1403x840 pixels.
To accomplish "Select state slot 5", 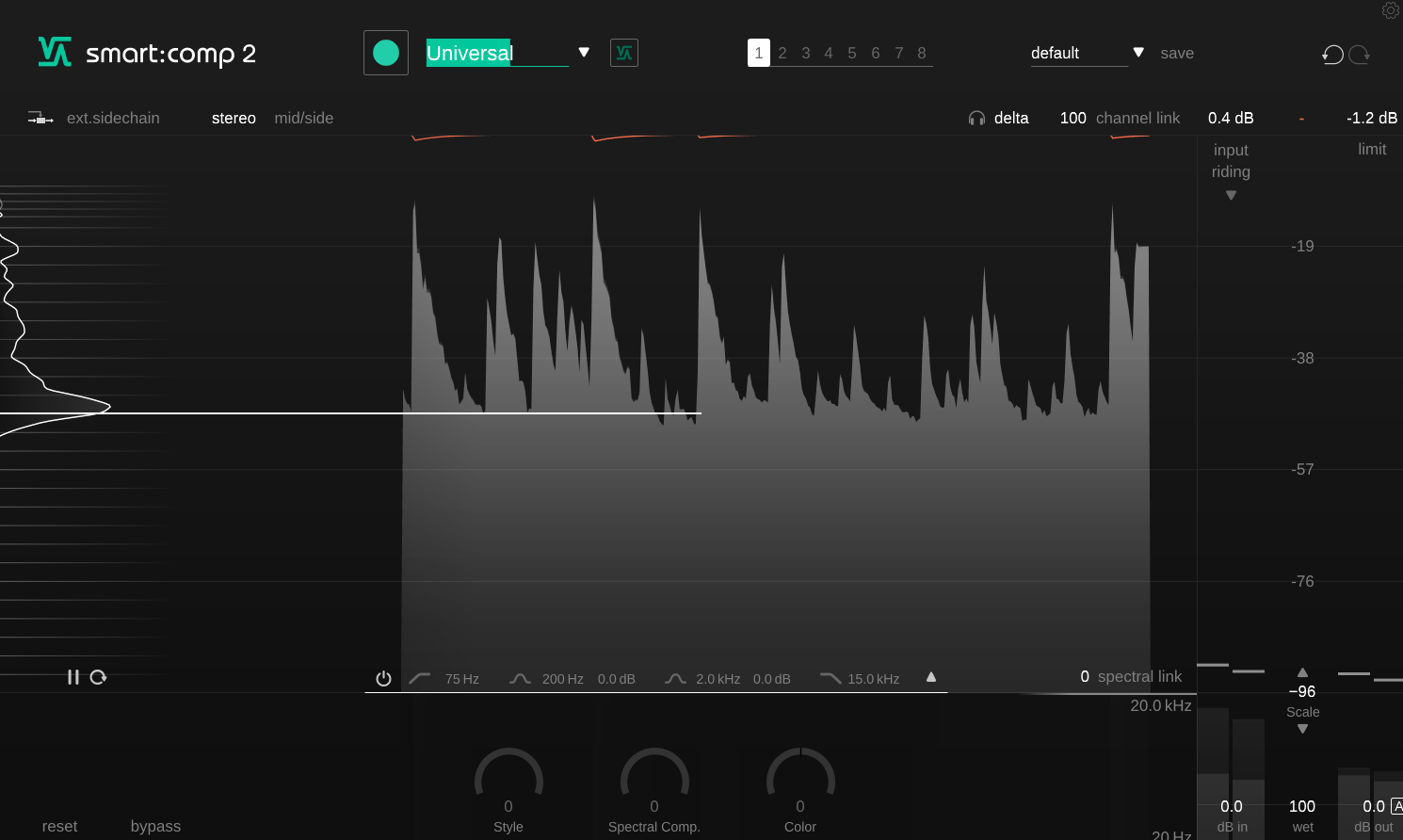I will coord(852,53).
